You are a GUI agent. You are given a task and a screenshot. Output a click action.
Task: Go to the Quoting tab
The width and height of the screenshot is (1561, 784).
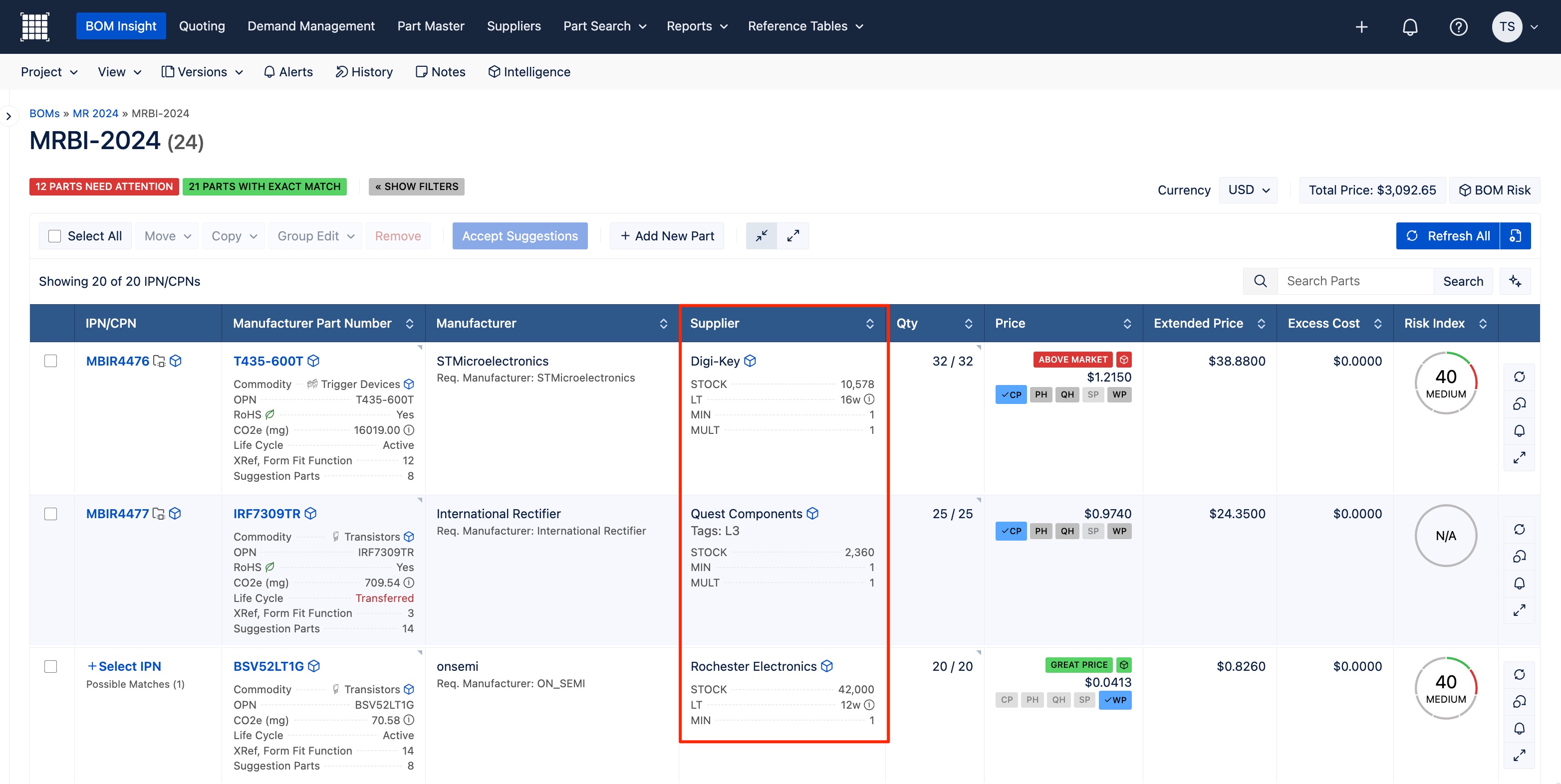[x=202, y=26]
